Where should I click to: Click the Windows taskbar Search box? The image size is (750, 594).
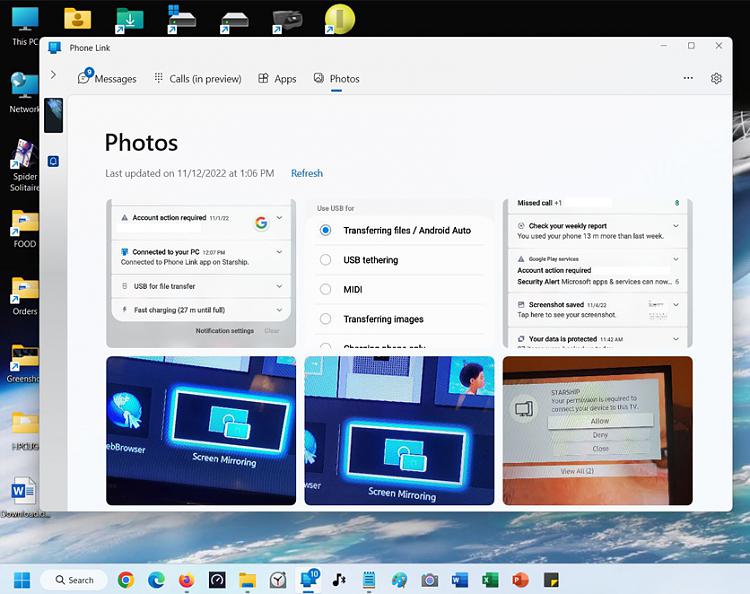pos(72,580)
